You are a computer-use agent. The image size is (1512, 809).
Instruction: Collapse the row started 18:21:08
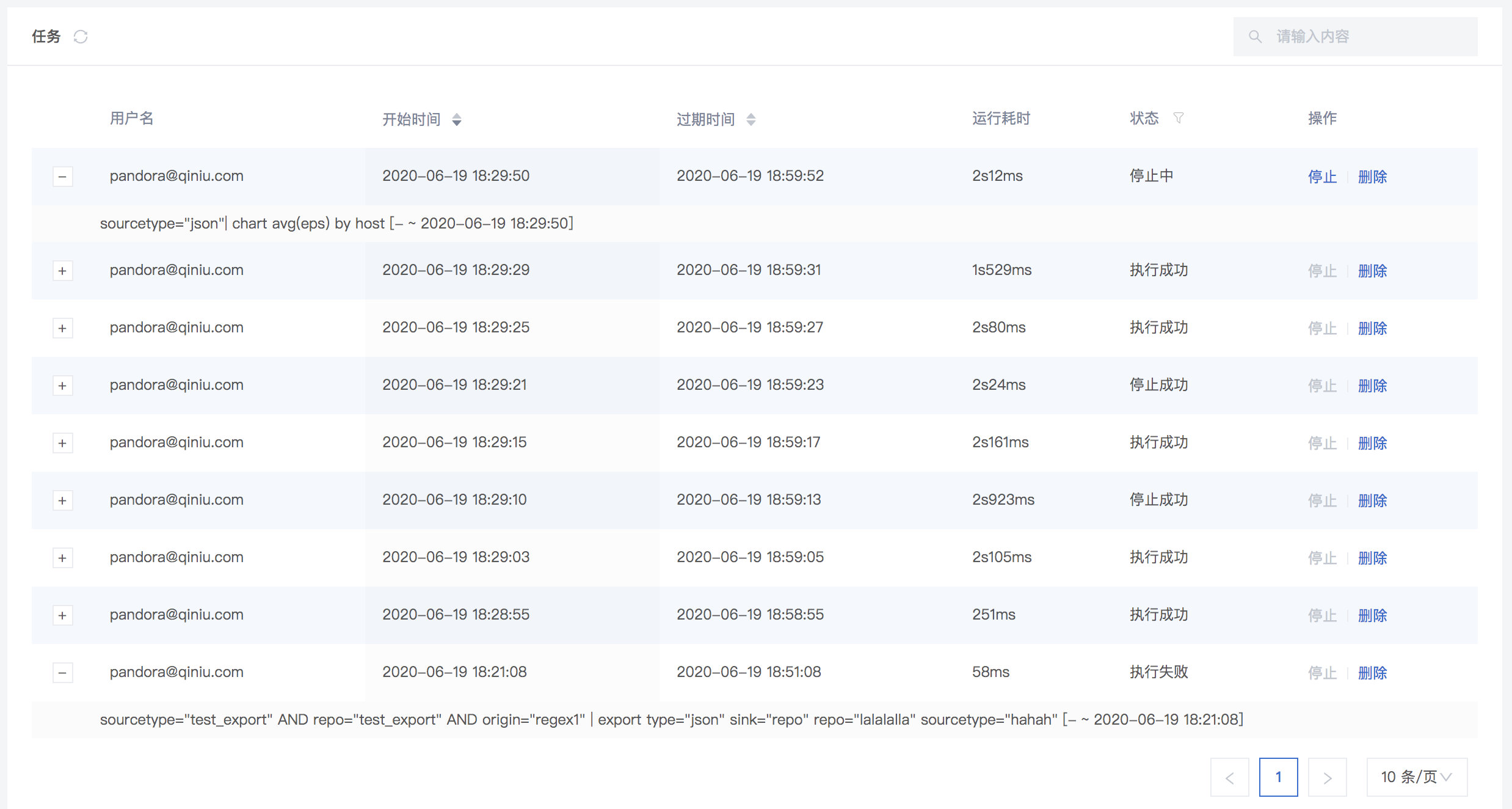pos(62,673)
